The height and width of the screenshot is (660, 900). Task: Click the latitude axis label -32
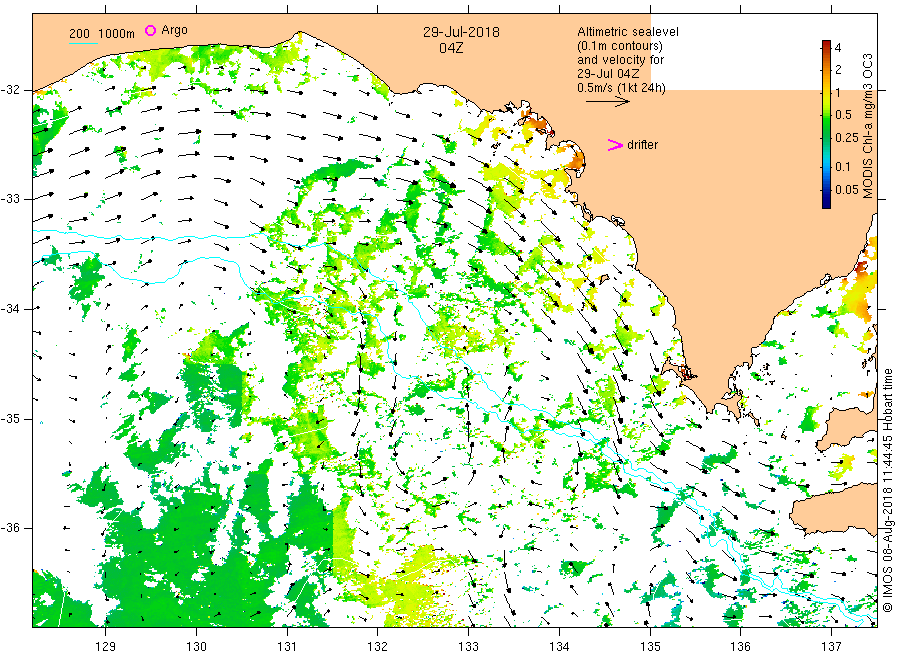pyautogui.click(x=11, y=90)
